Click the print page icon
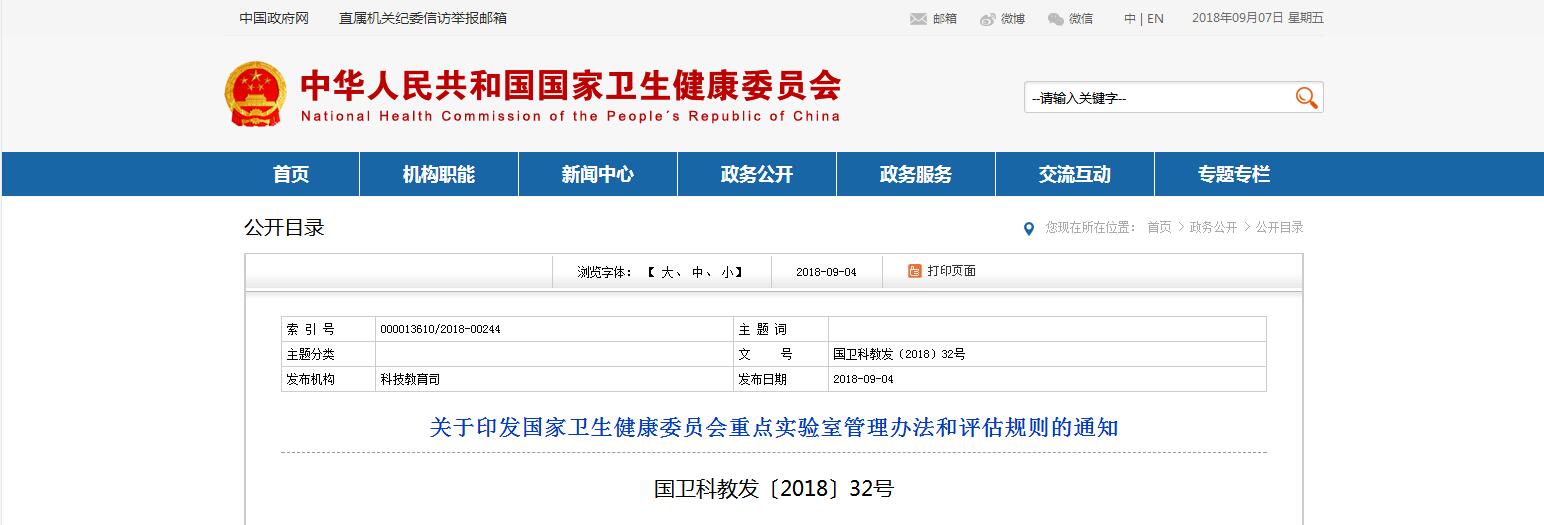 [914, 271]
